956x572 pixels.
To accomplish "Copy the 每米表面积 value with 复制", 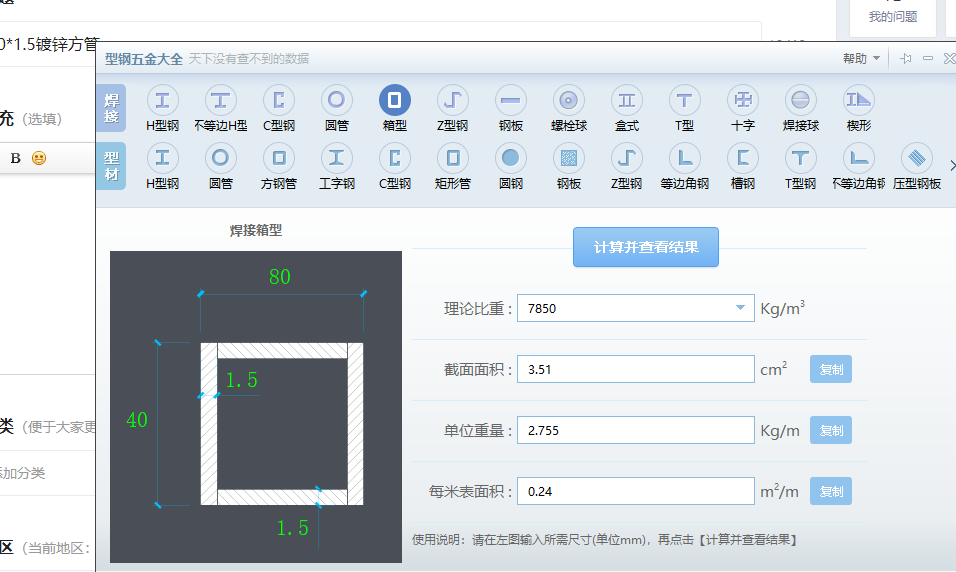I will click(x=830, y=491).
